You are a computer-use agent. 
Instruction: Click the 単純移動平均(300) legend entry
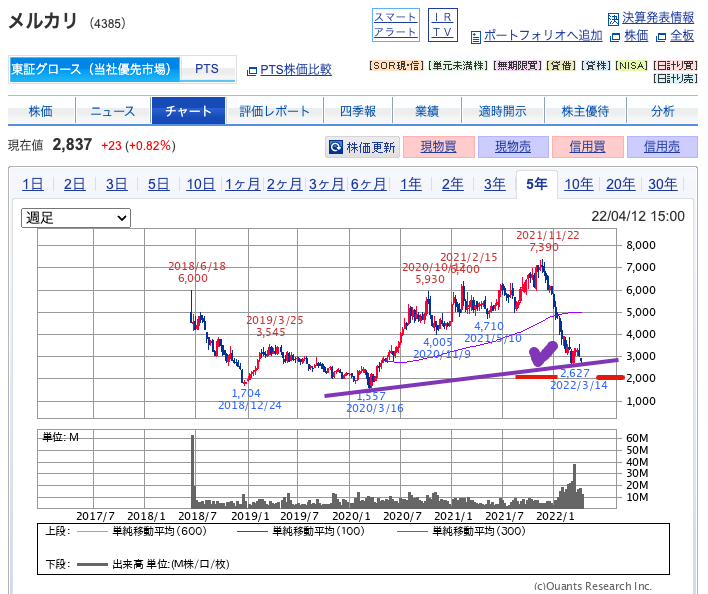pyautogui.click(x=461, y=531)
